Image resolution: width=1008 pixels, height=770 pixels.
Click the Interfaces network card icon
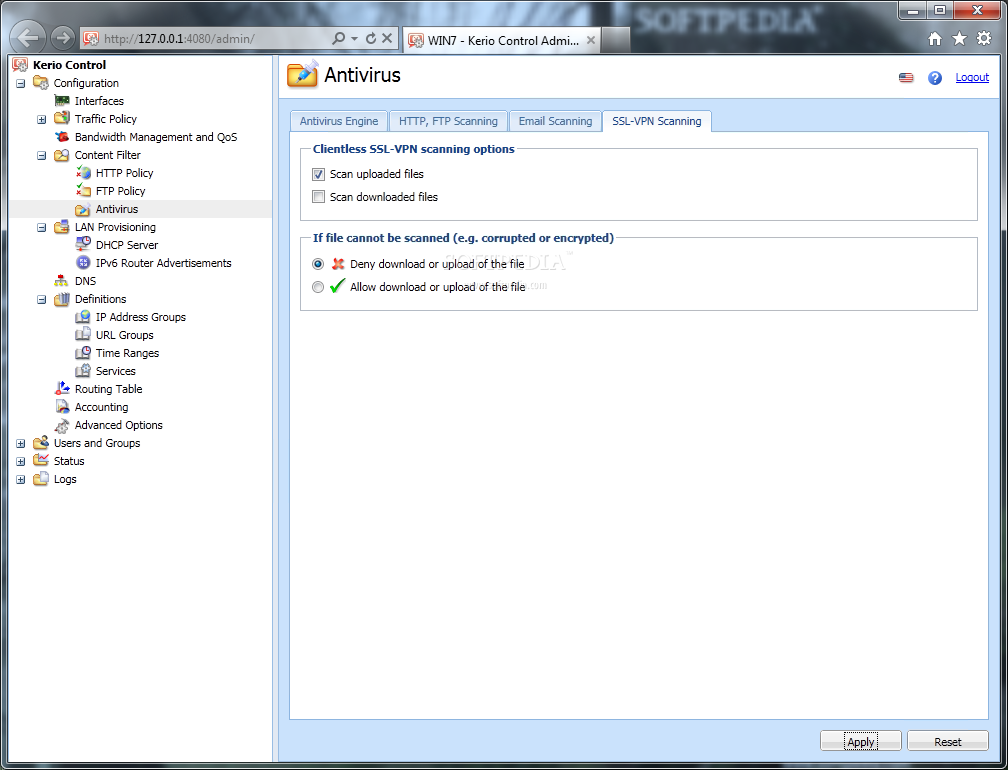tap(62, 101)
